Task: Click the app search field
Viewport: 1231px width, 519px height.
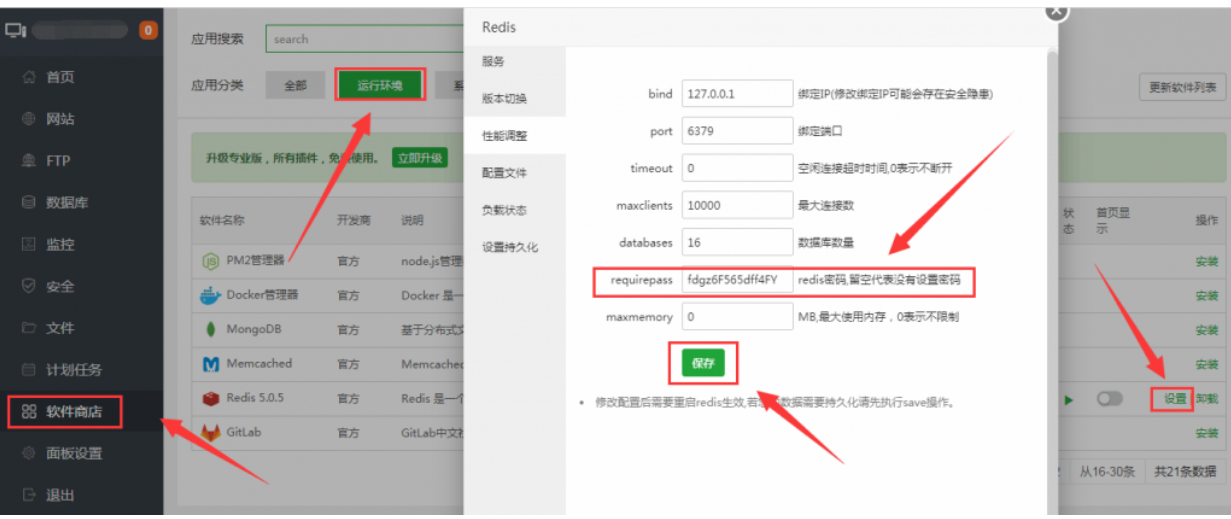Action: point(365,39)
